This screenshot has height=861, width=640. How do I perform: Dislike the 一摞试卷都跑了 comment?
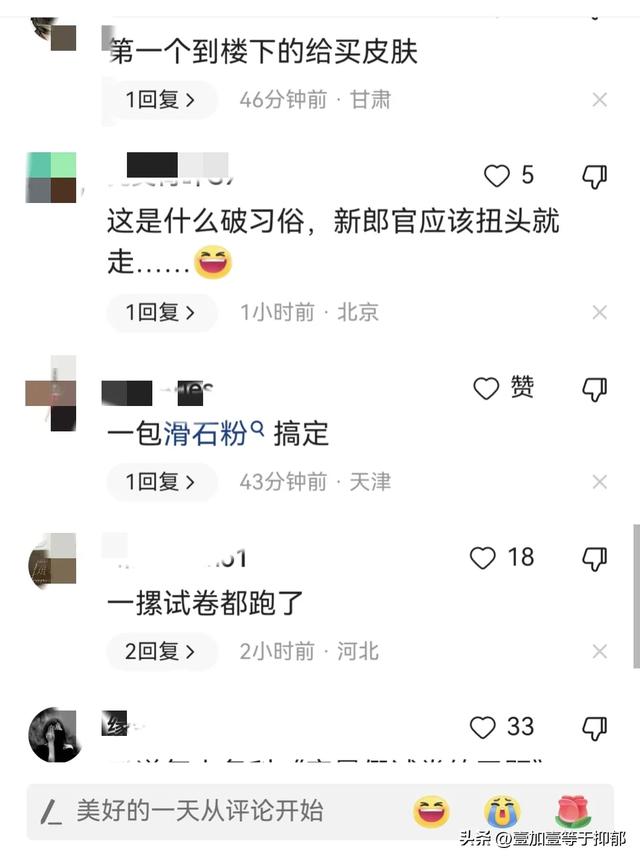click(594, 559)
